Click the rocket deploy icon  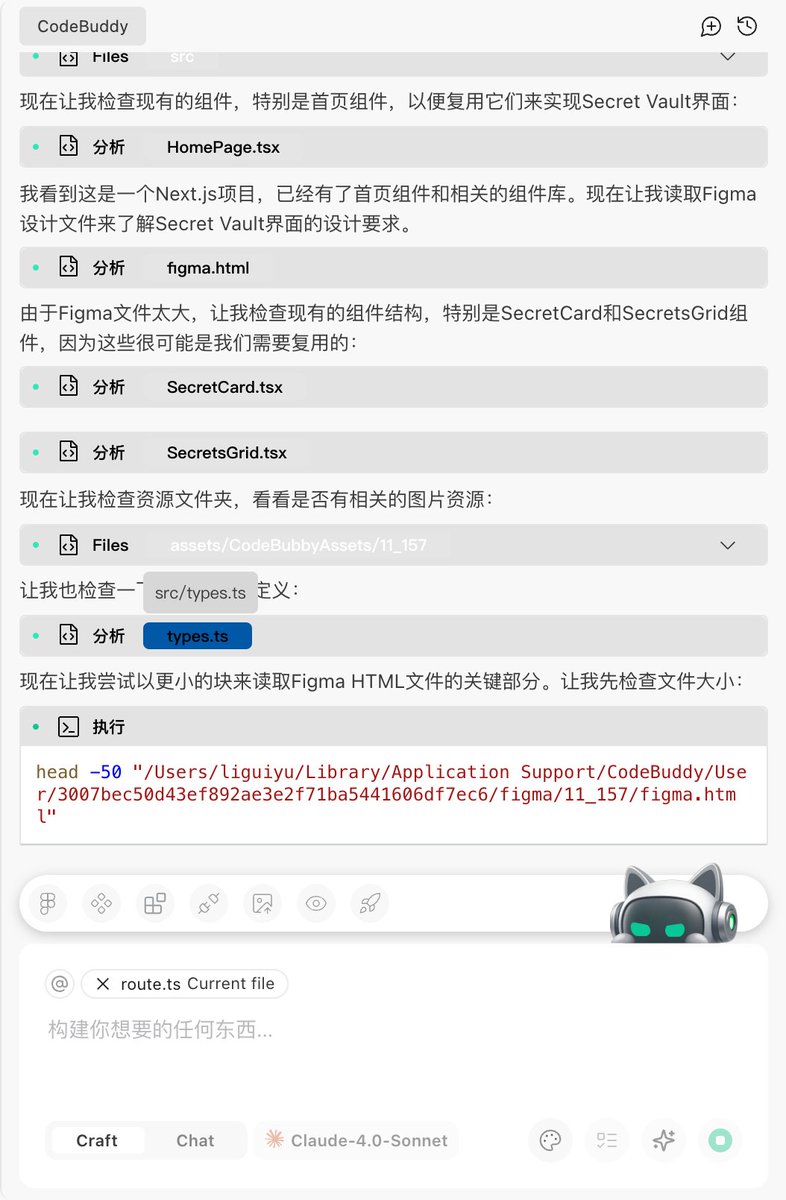click(x=370, y=904)
